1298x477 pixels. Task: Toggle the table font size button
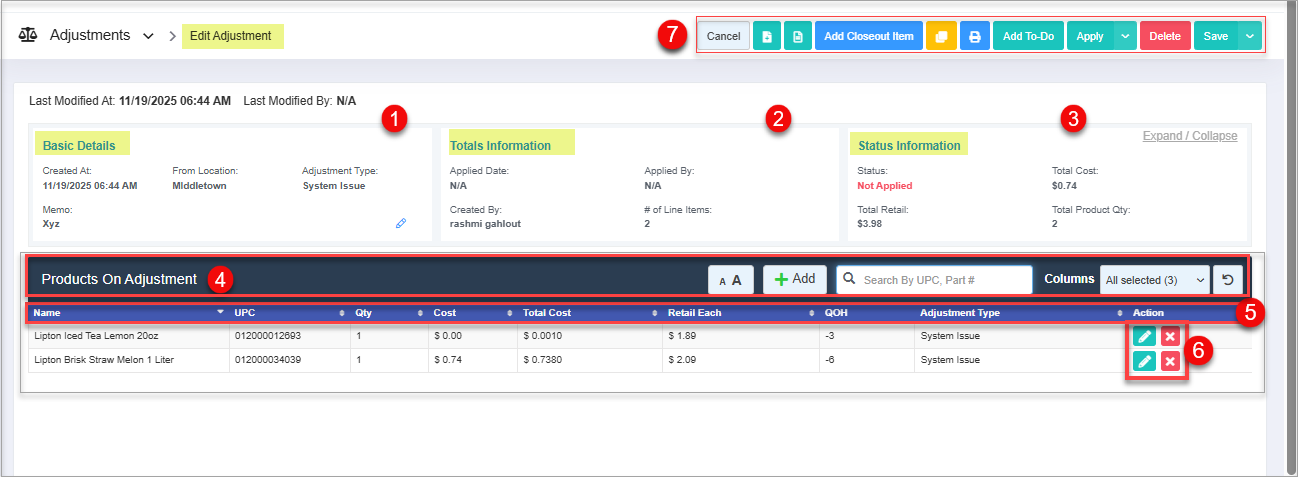(730, 280)
